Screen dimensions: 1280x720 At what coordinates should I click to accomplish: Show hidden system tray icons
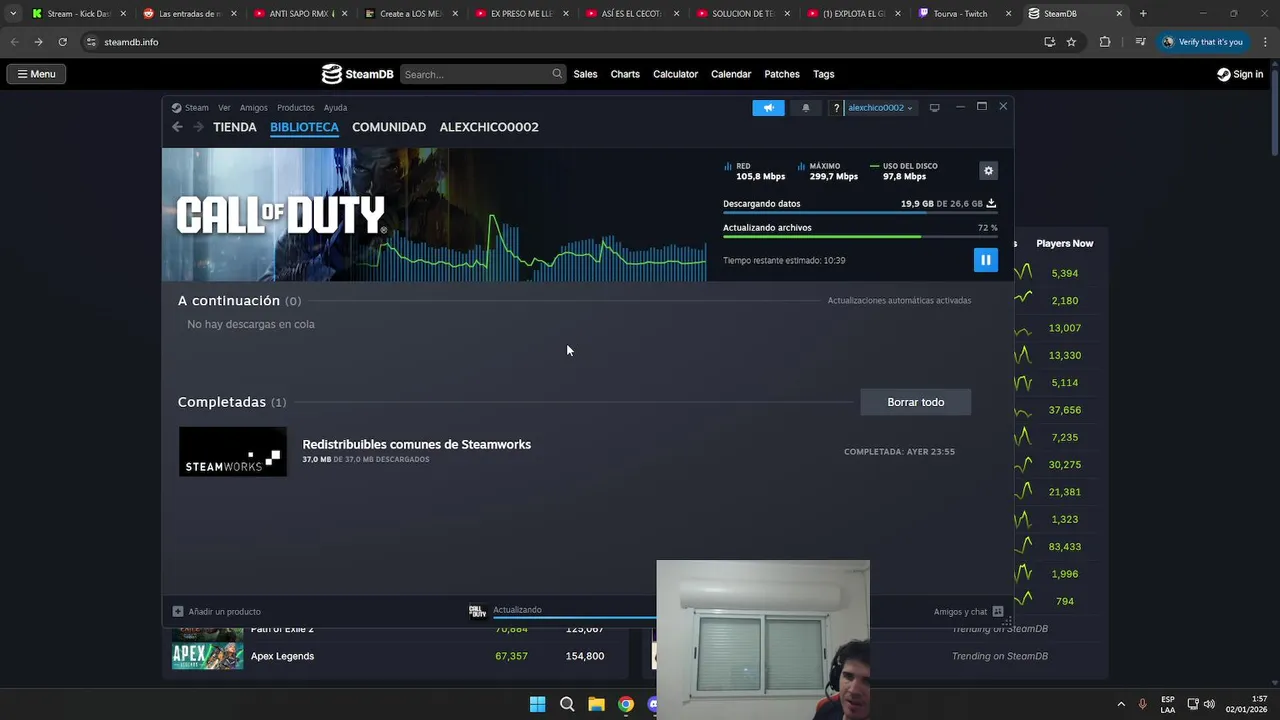pyautogui.click(x=1120, y=704)
